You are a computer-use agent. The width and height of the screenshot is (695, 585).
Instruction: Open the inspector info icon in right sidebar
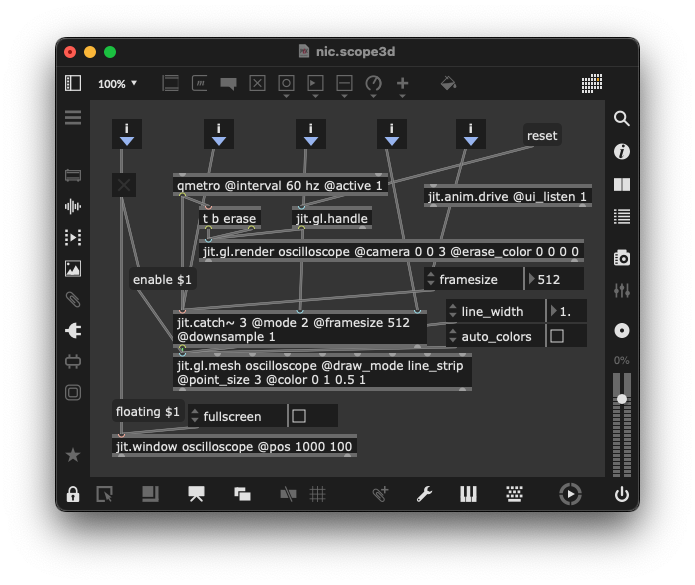point(621,151)
